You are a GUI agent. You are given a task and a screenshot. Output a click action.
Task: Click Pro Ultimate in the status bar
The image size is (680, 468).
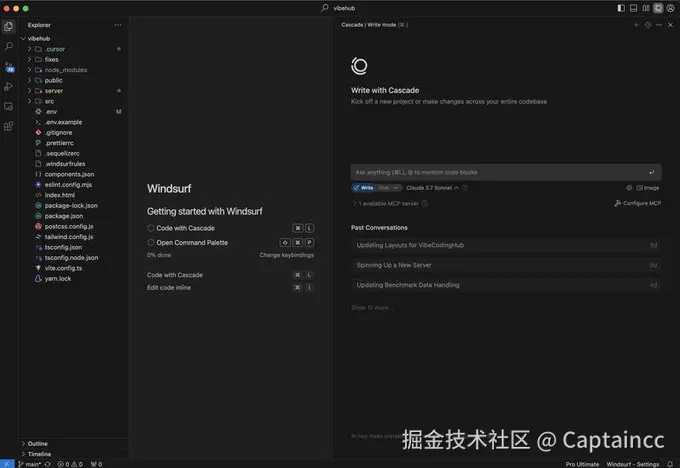pyautogui.click(x=582, y=464)
